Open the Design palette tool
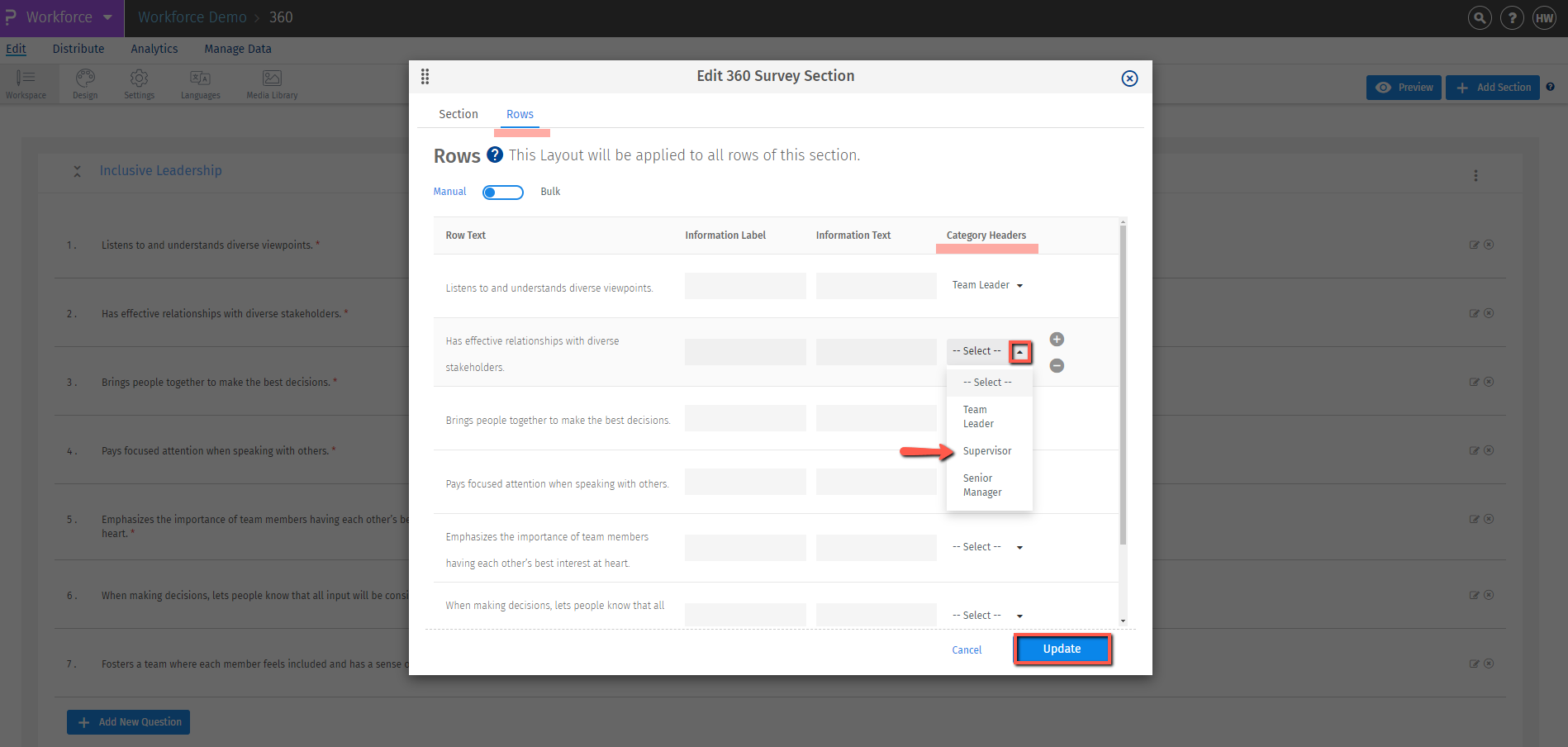1568x747 pixels. coord(85,84)
